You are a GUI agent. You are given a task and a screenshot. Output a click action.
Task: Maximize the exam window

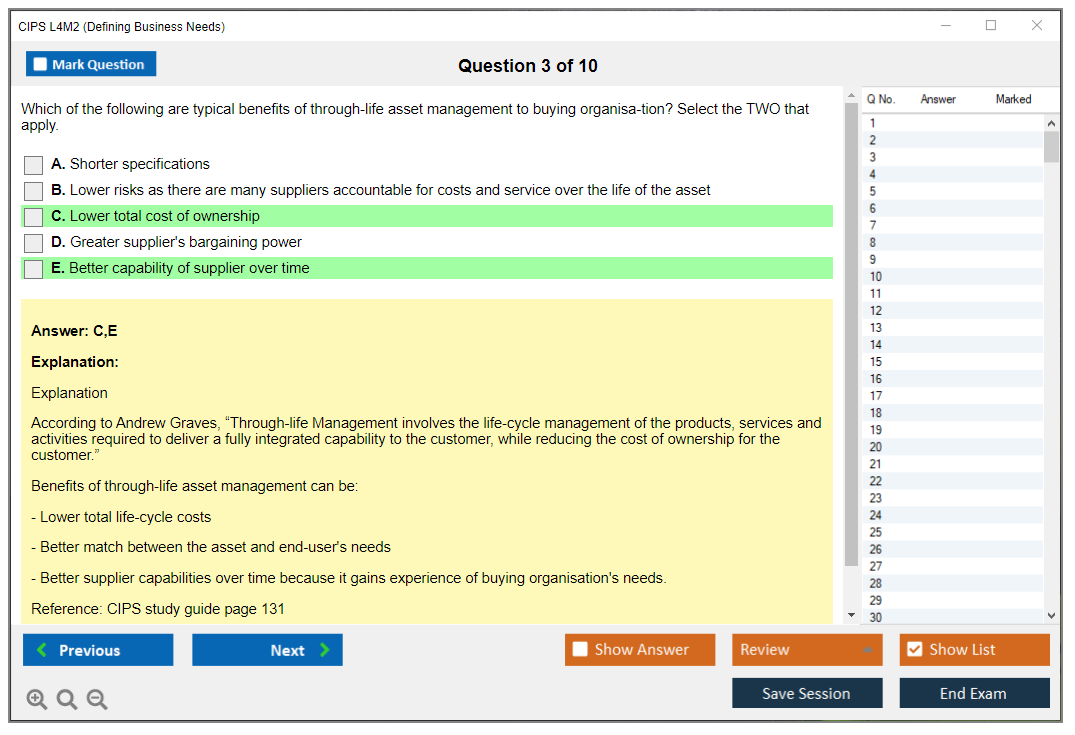point(991,26)
